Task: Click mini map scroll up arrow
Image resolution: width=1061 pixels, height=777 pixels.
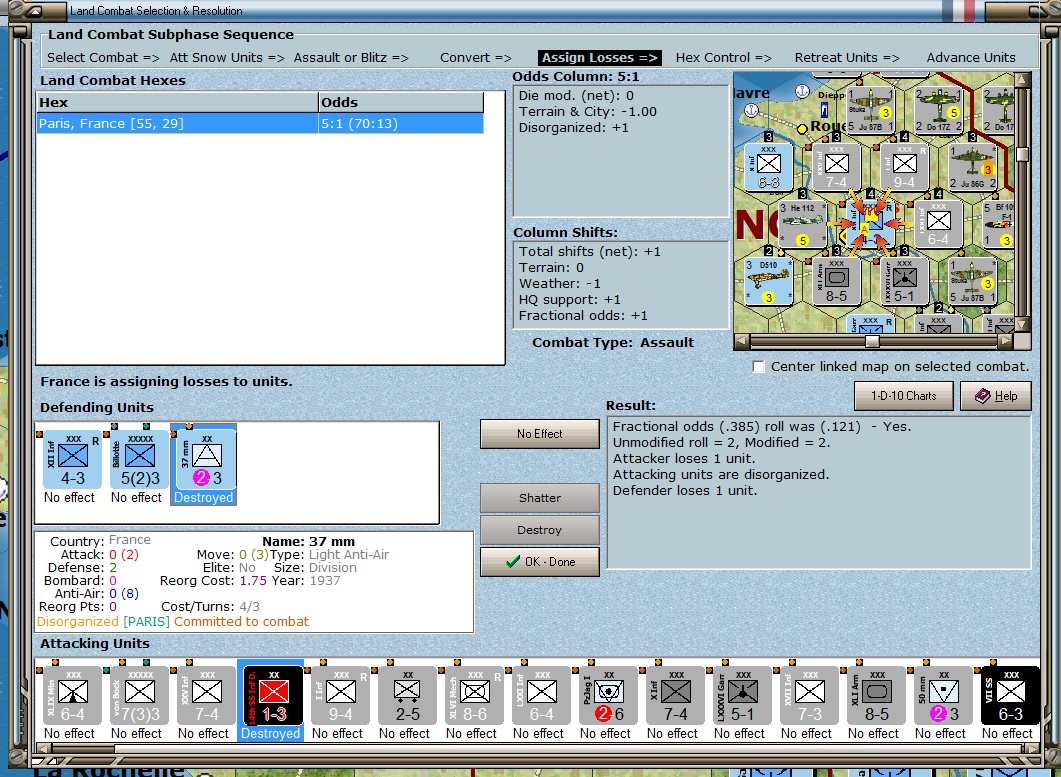Action: point(1022,81)
